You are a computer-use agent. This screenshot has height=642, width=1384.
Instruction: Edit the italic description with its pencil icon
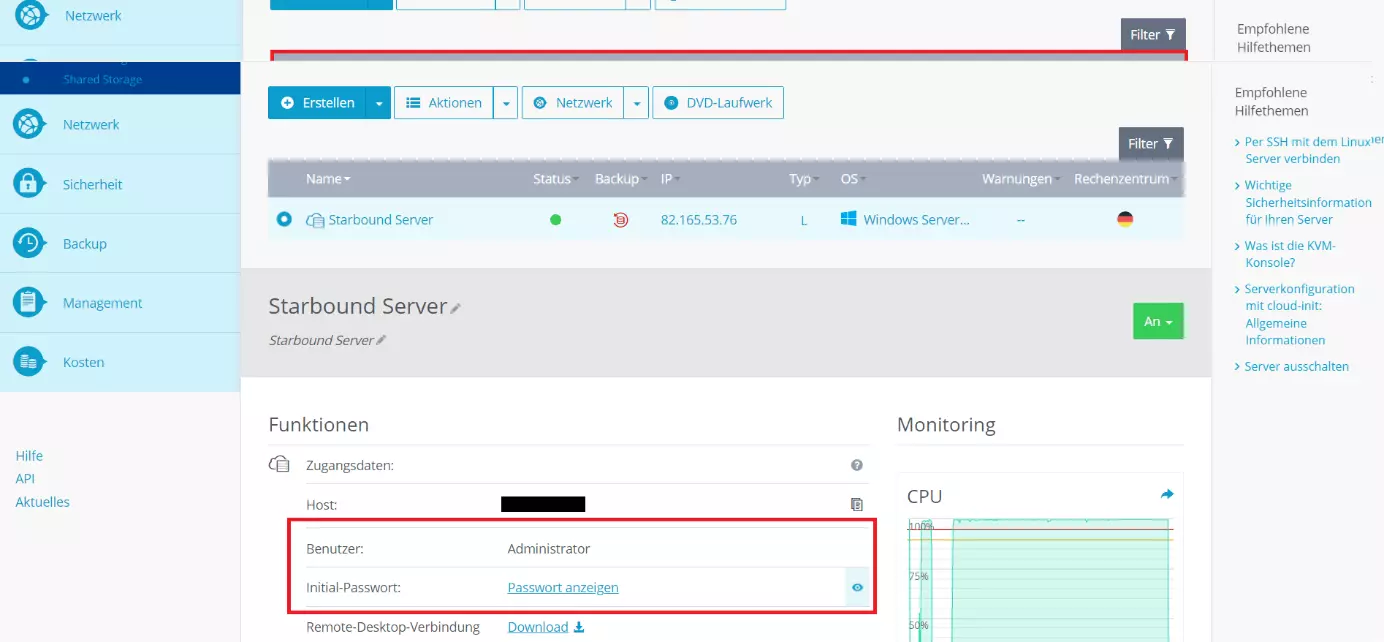click(x=381, y=341)
